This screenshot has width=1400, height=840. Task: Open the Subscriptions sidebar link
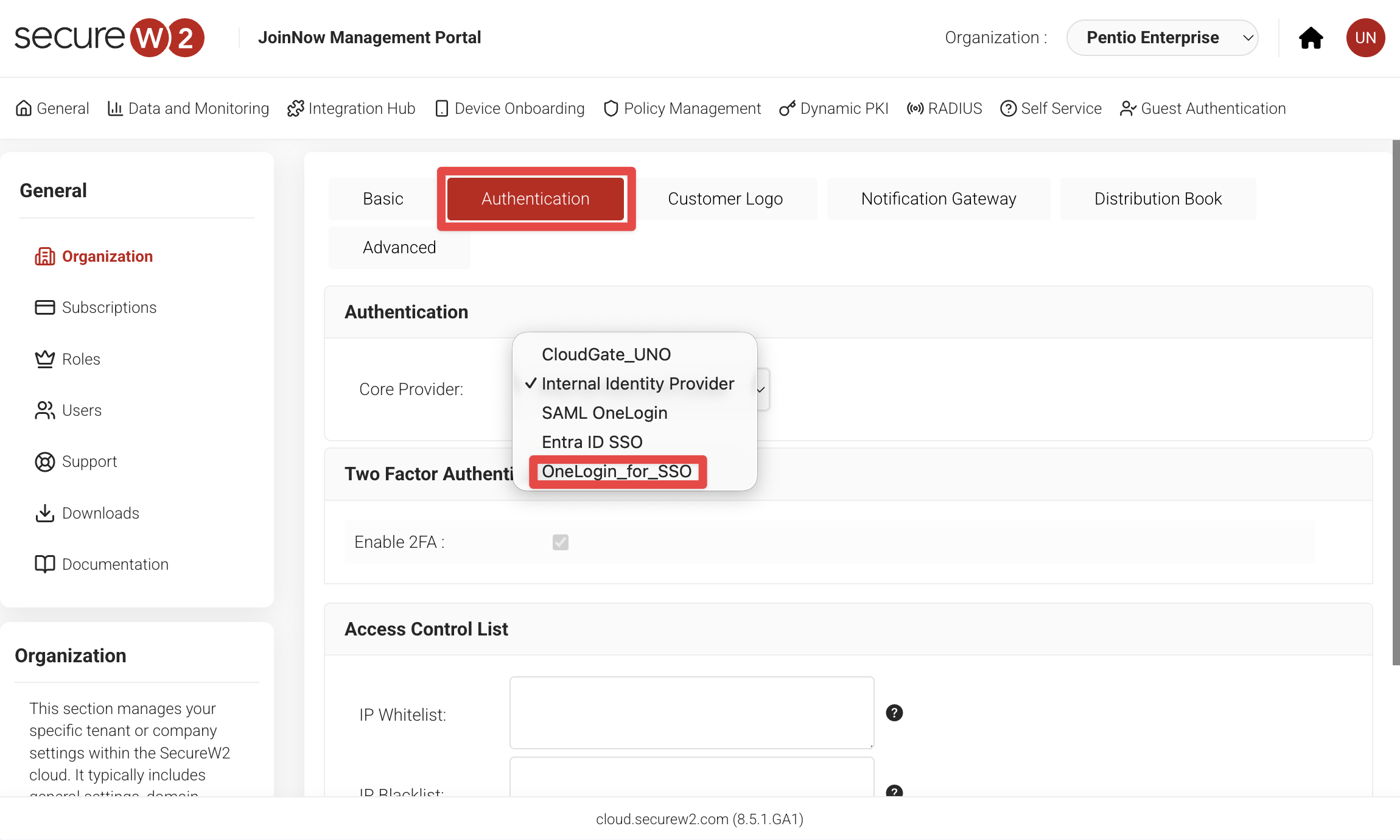point(109,307)
